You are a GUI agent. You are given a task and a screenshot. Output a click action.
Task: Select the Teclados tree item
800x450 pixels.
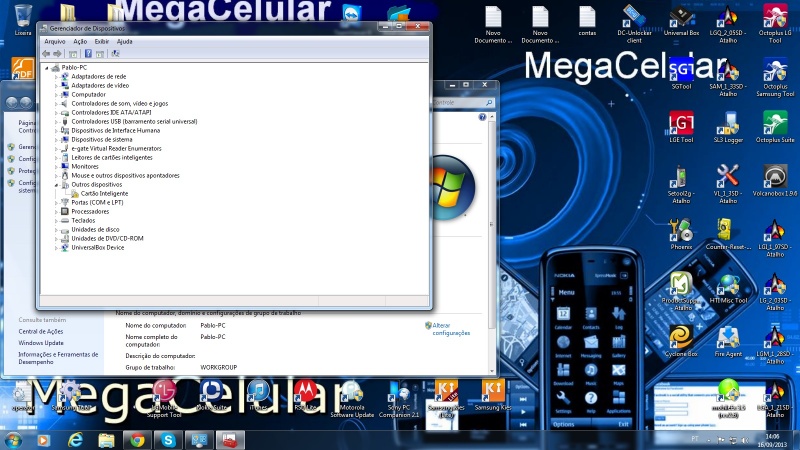pos(83,220)
